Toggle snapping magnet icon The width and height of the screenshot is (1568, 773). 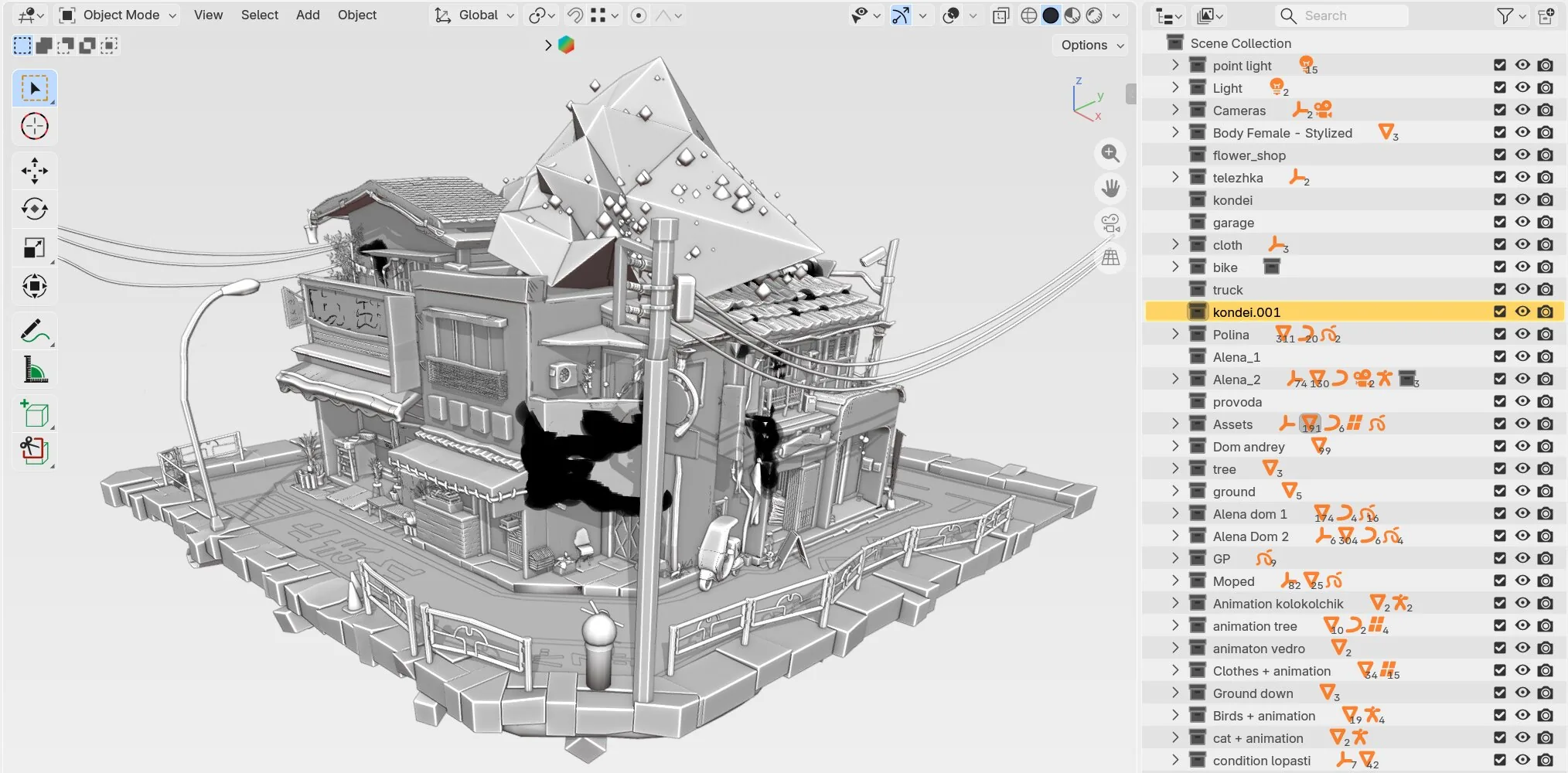coord(575,15)
